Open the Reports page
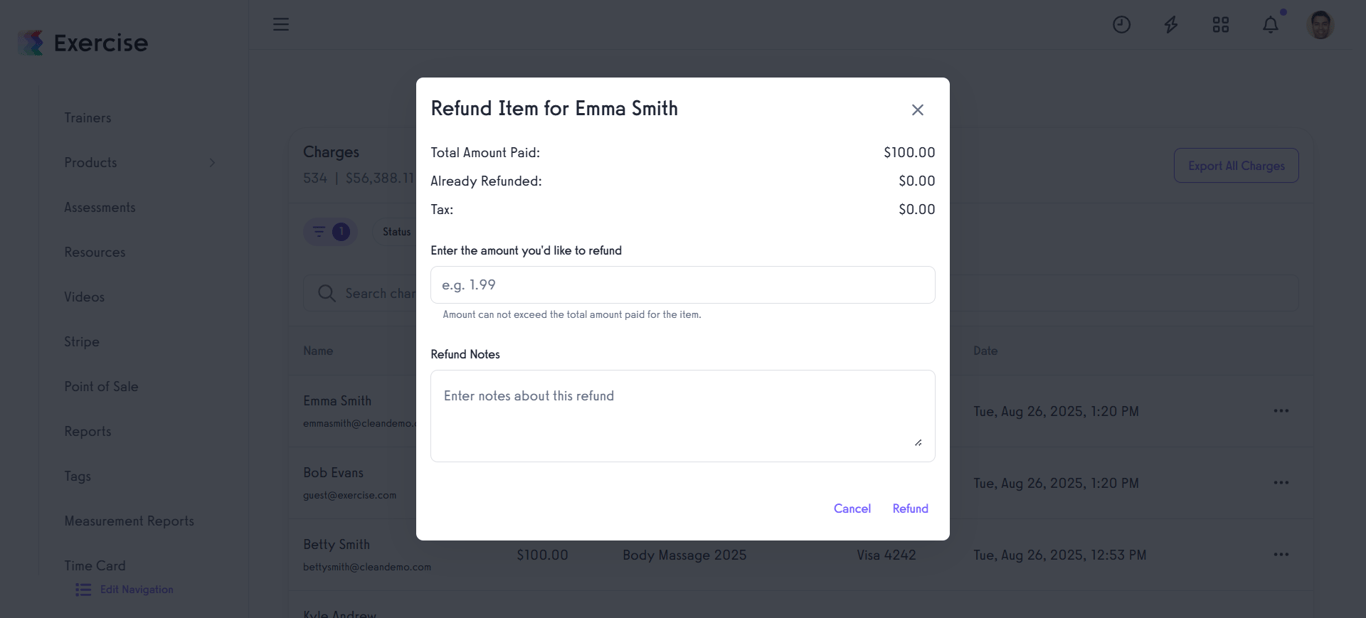 (87, 431)
